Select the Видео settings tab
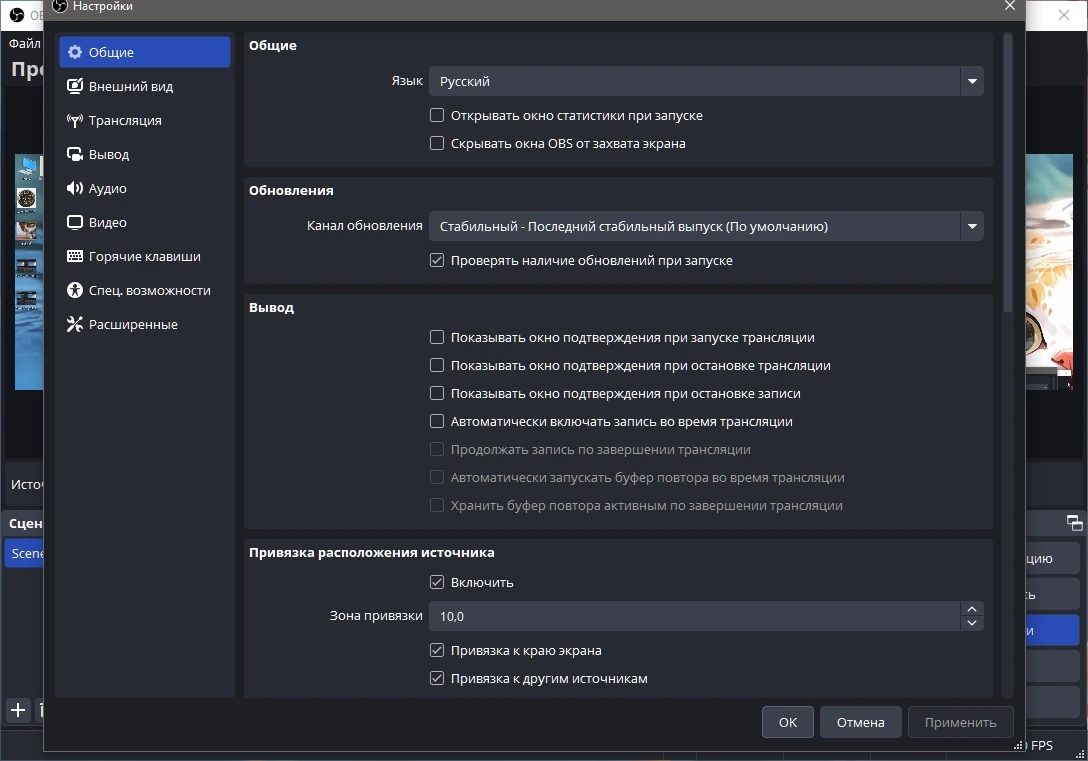Viewport: 1088px width, 761px height. (145, 222)
